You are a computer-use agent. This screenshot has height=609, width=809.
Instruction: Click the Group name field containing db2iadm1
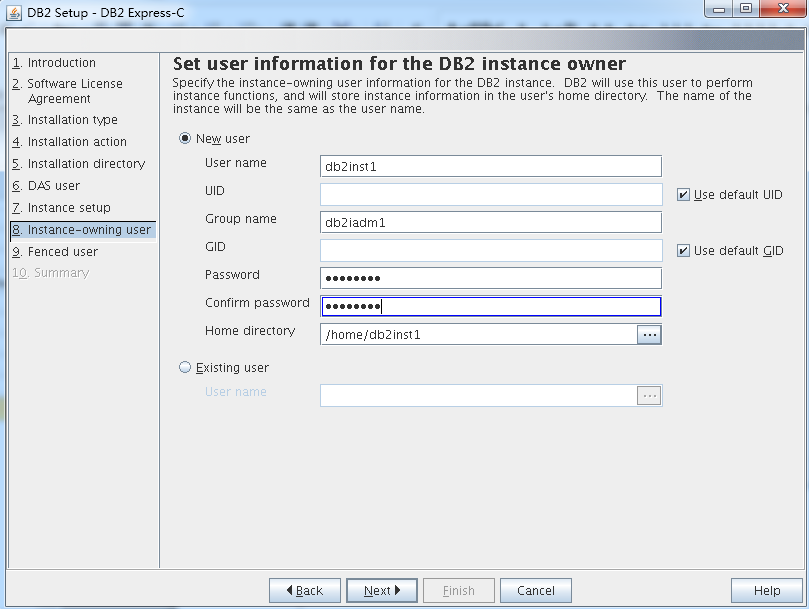click(x=491, y=222)
